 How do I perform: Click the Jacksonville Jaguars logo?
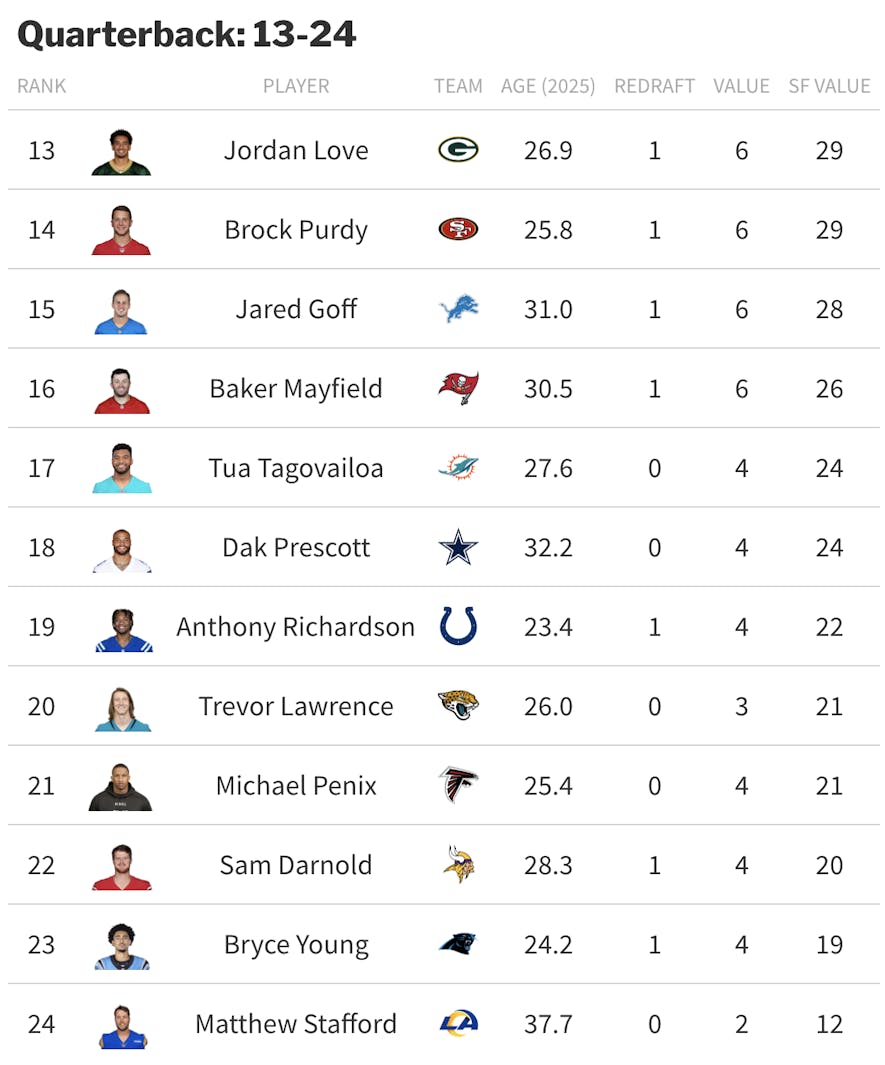click(x=458, y=705)
